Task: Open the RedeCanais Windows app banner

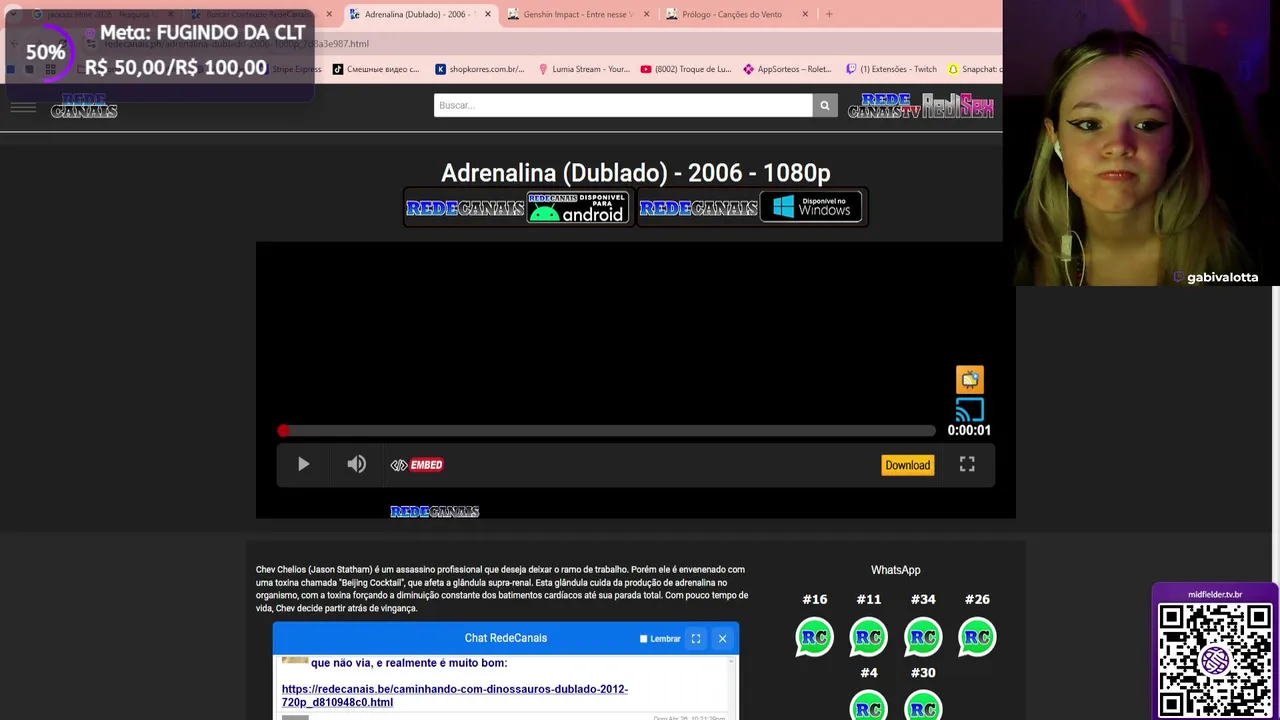Action: click(x=751, y=208)
